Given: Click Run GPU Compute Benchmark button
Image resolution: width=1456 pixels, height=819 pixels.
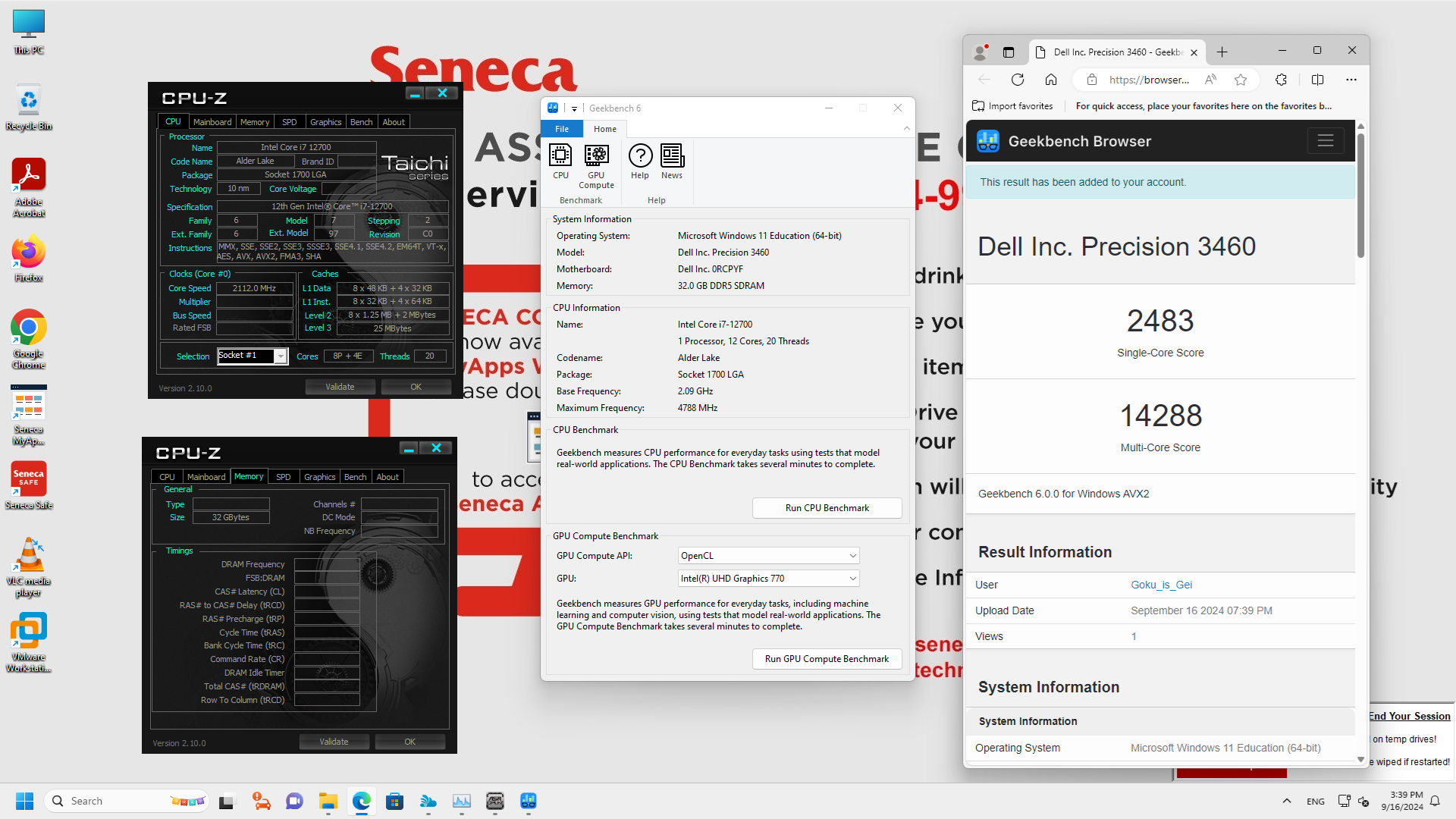Looking at the screenshot, I should pos(827,659).
